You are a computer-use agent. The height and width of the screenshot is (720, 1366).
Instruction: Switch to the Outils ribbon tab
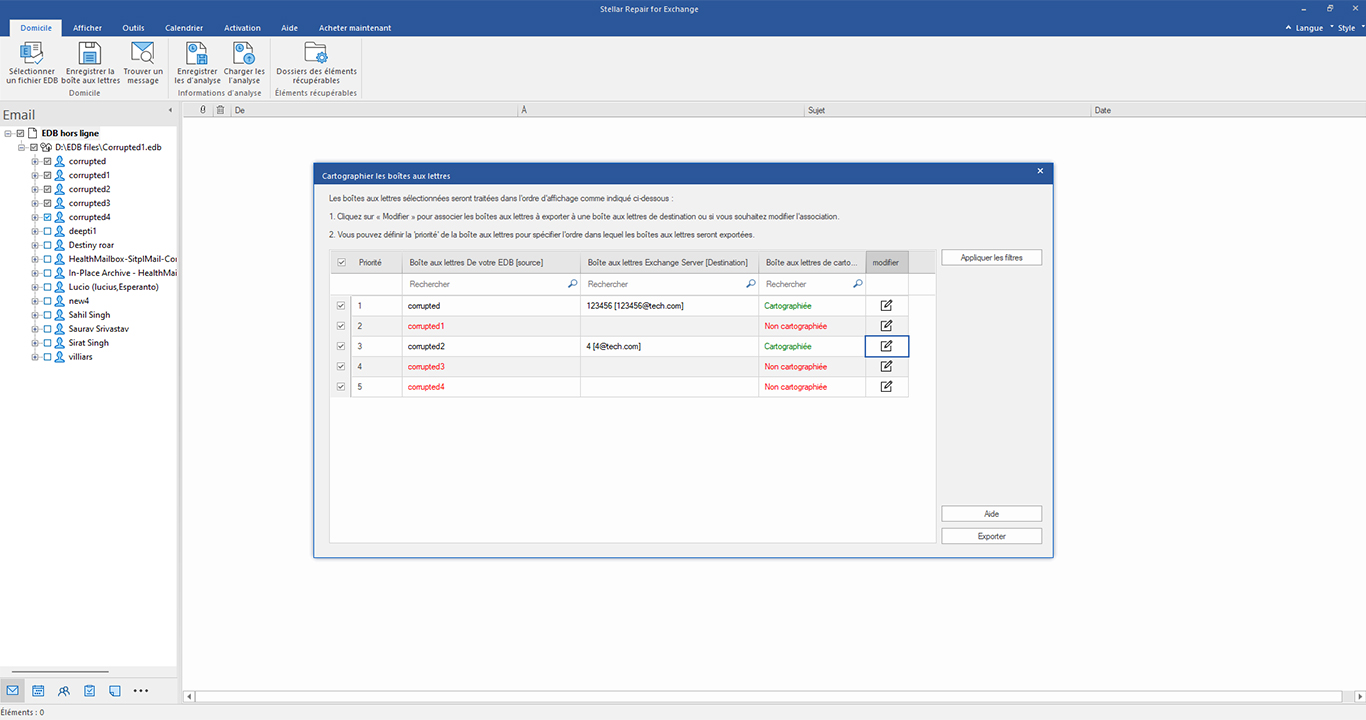[x=133, y=28]
